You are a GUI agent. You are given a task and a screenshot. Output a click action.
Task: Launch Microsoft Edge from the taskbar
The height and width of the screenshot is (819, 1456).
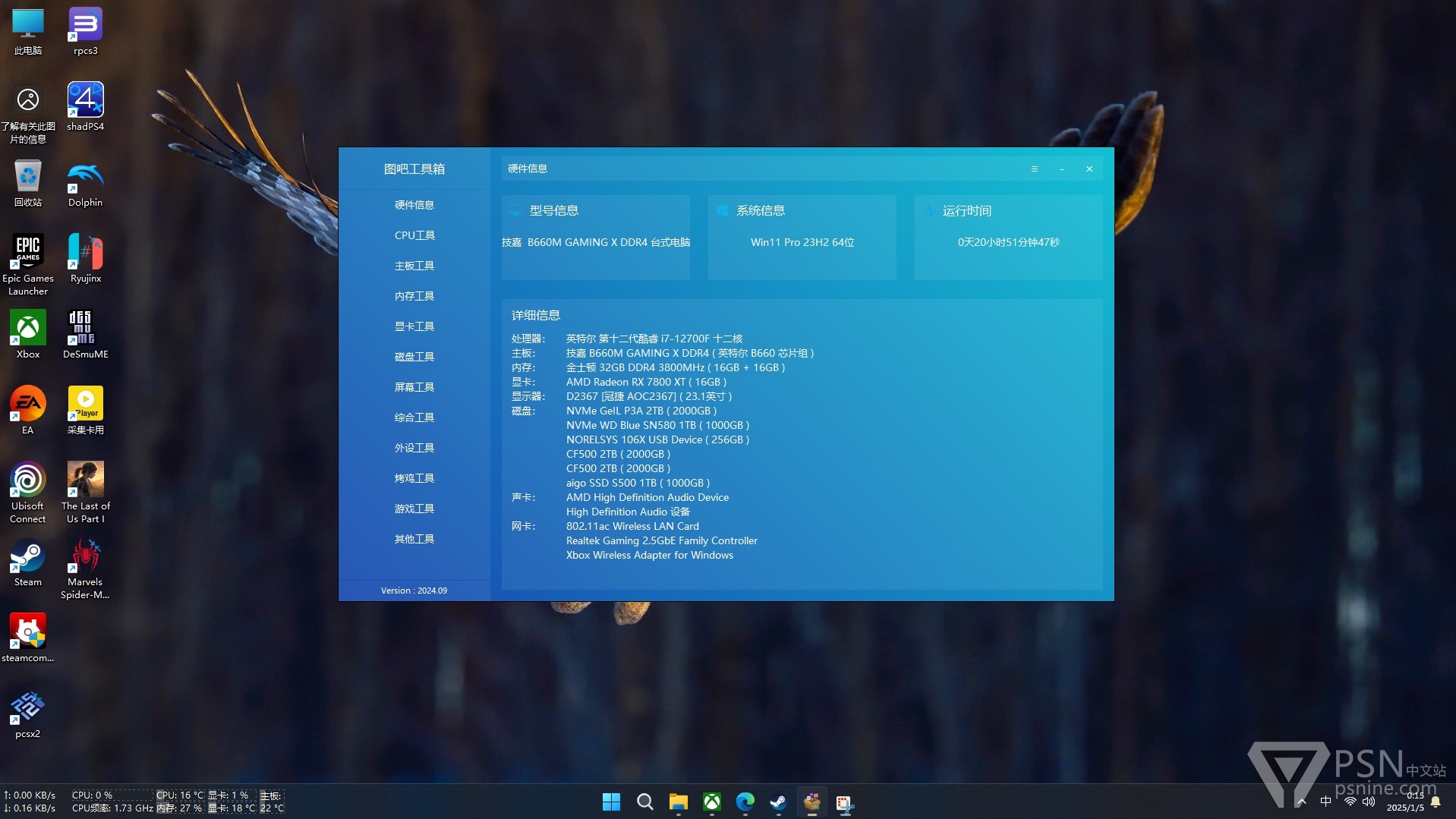(745, 802)
